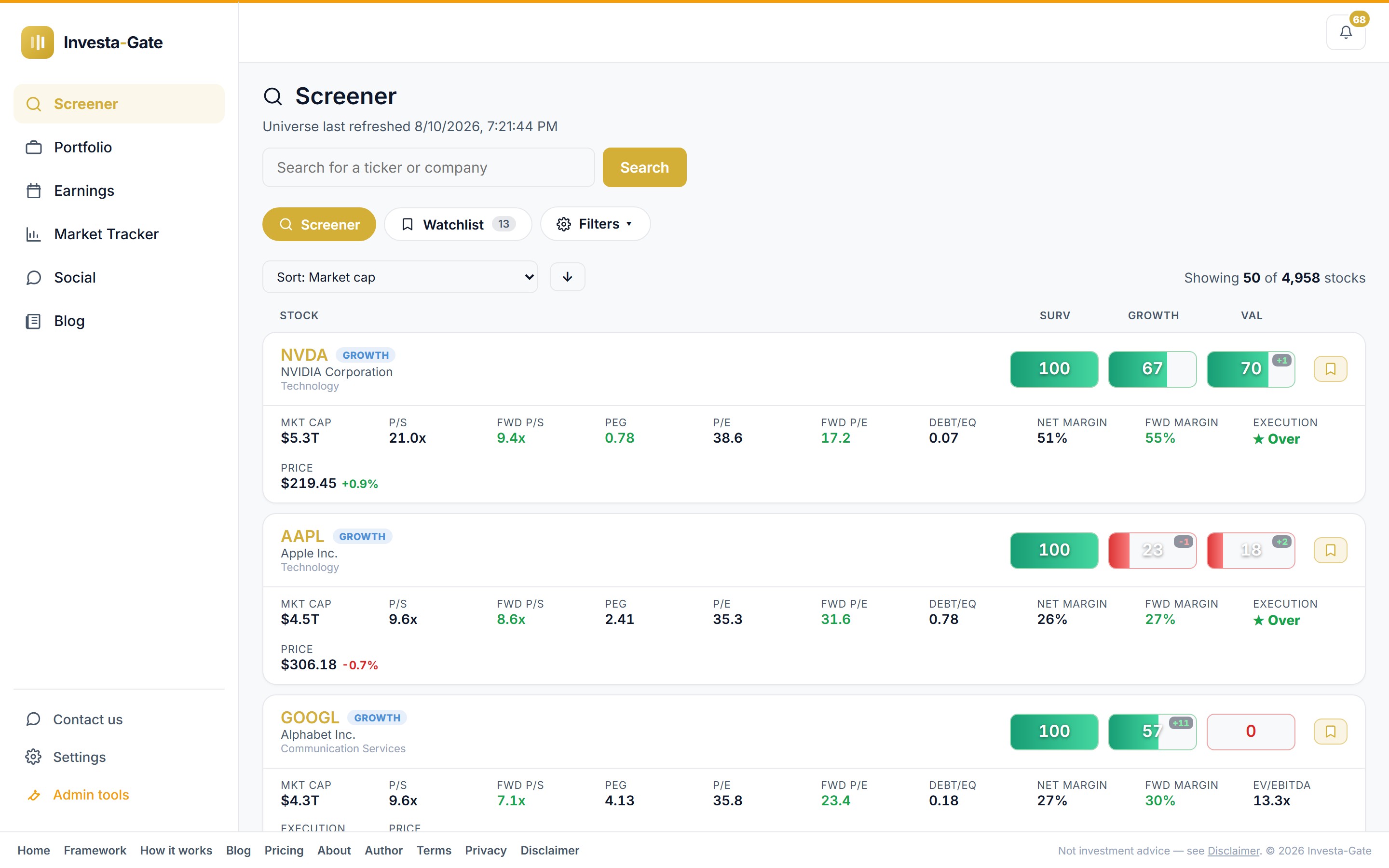Screen dimensions: 1389x868
Task: Click the notification count badge 68
Action: (1359, 19)
